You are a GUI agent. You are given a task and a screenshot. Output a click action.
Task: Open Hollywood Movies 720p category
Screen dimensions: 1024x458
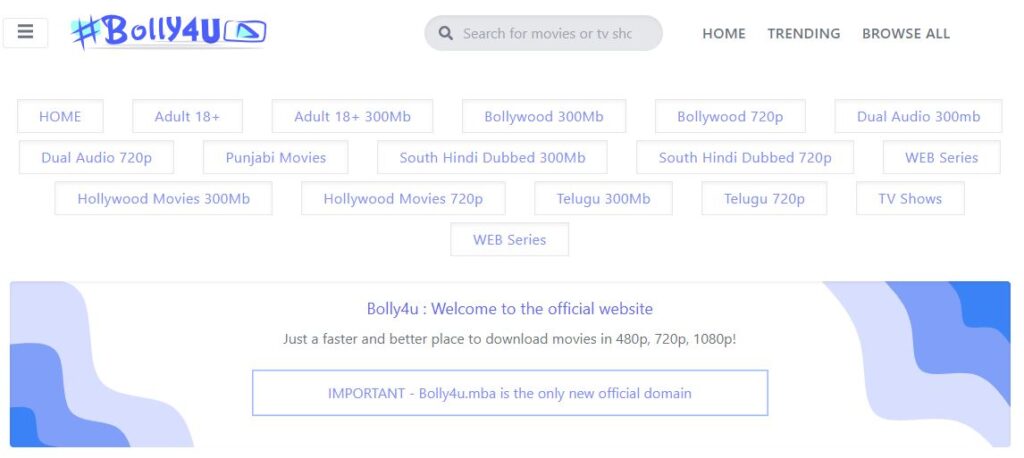tap(403, 199)
